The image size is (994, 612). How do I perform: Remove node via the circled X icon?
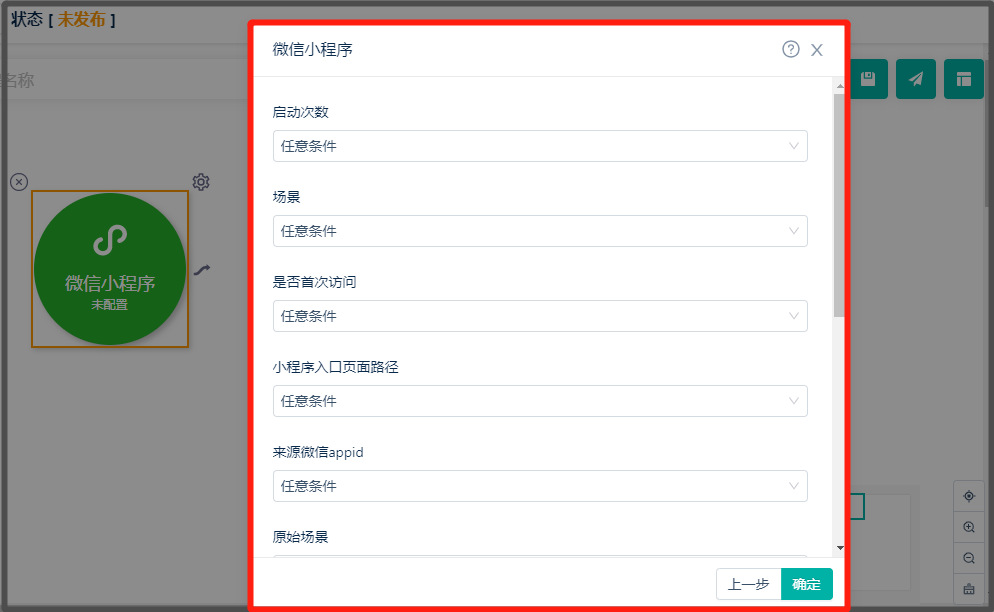point(19,182)
